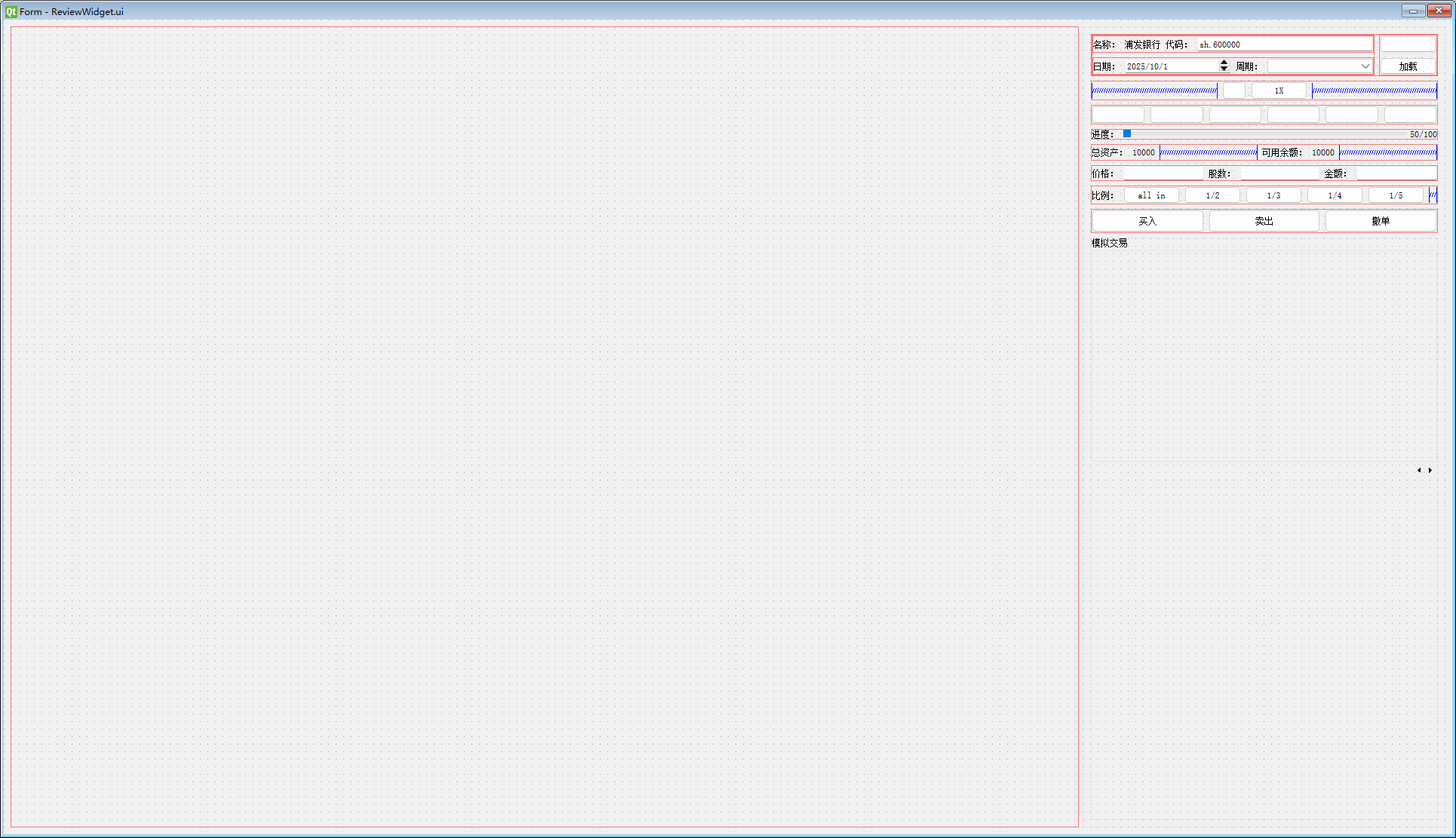
Task: Click the Qt logo in title bar
Action: tap(11, 11)
